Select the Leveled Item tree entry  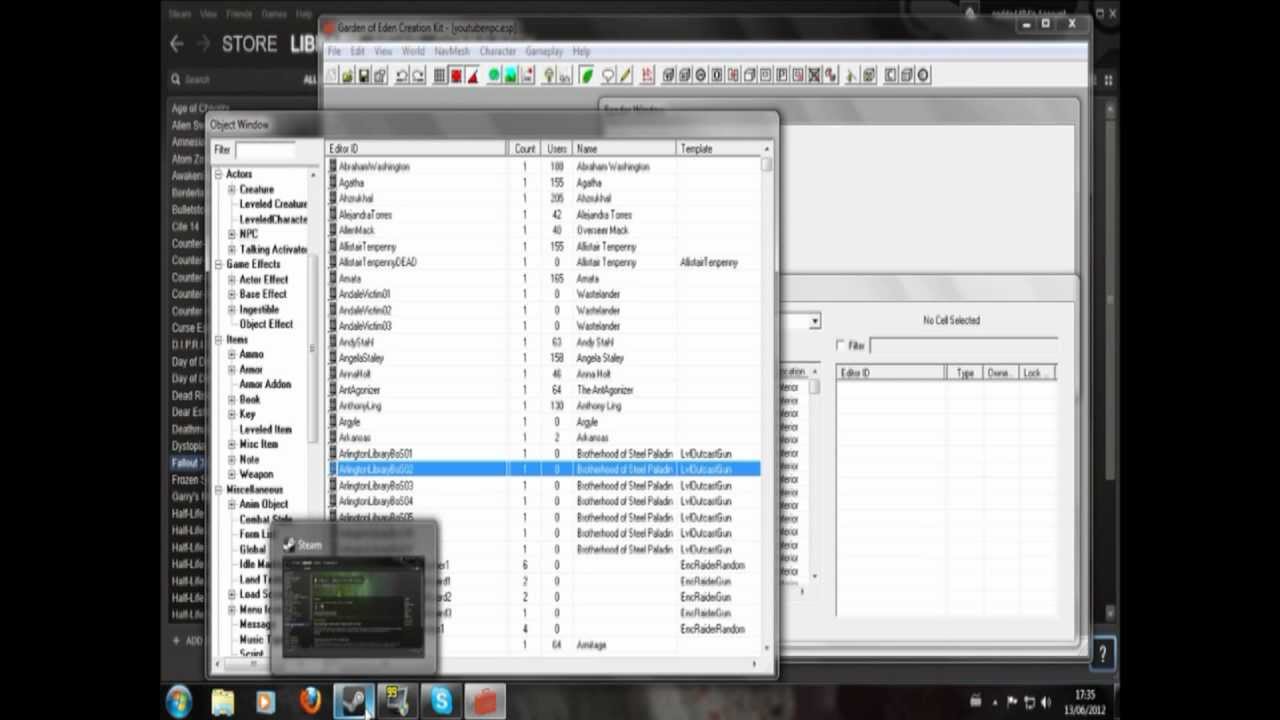coord(265,429)
